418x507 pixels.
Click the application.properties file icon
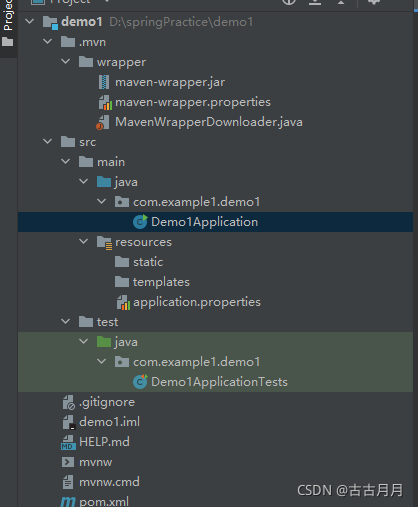pyautogui.click(x=123, y=302)
